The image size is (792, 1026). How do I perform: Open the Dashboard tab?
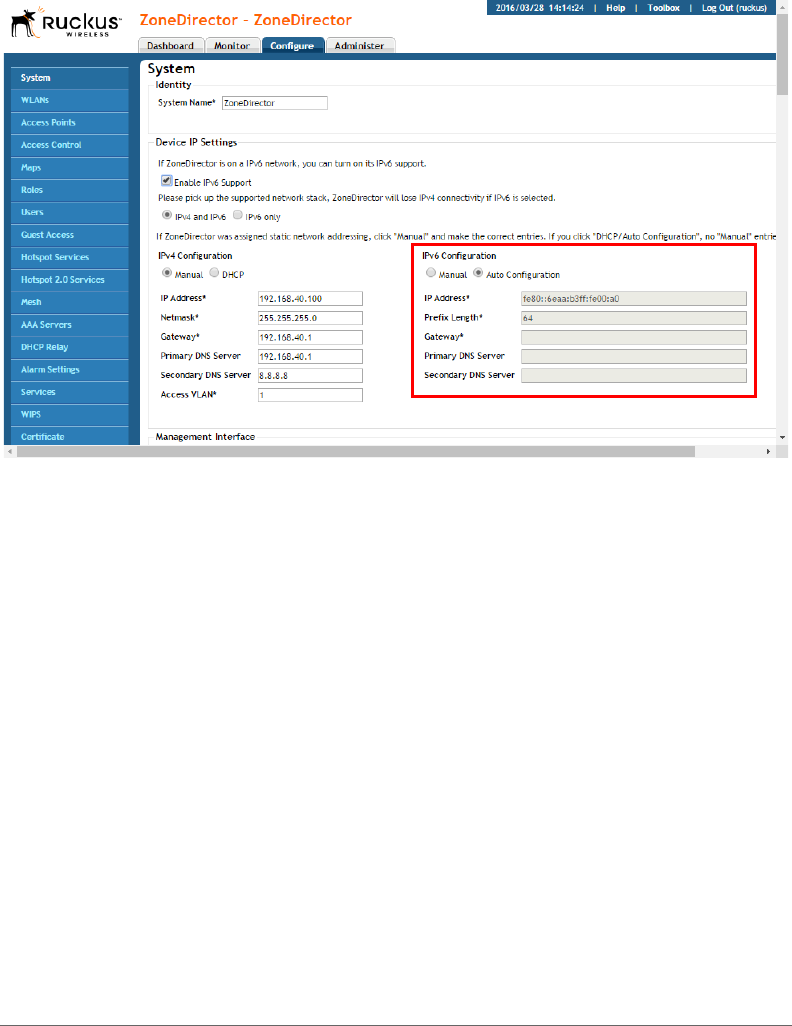coord(171,45)
